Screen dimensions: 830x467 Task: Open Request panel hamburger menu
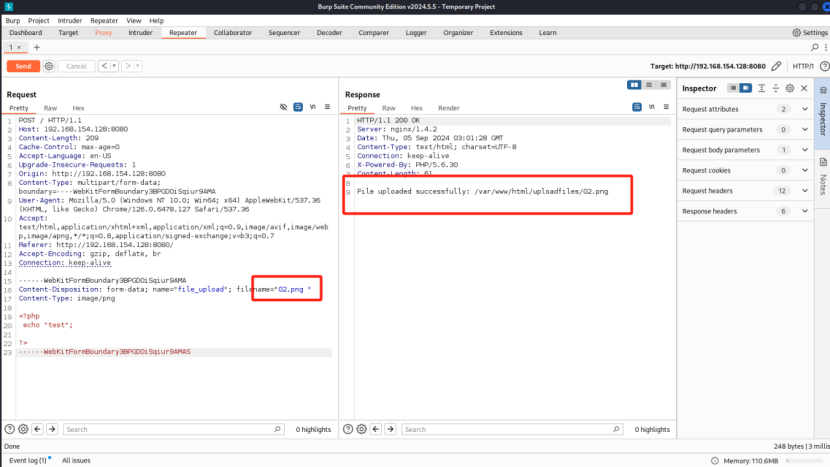point(327,107)
